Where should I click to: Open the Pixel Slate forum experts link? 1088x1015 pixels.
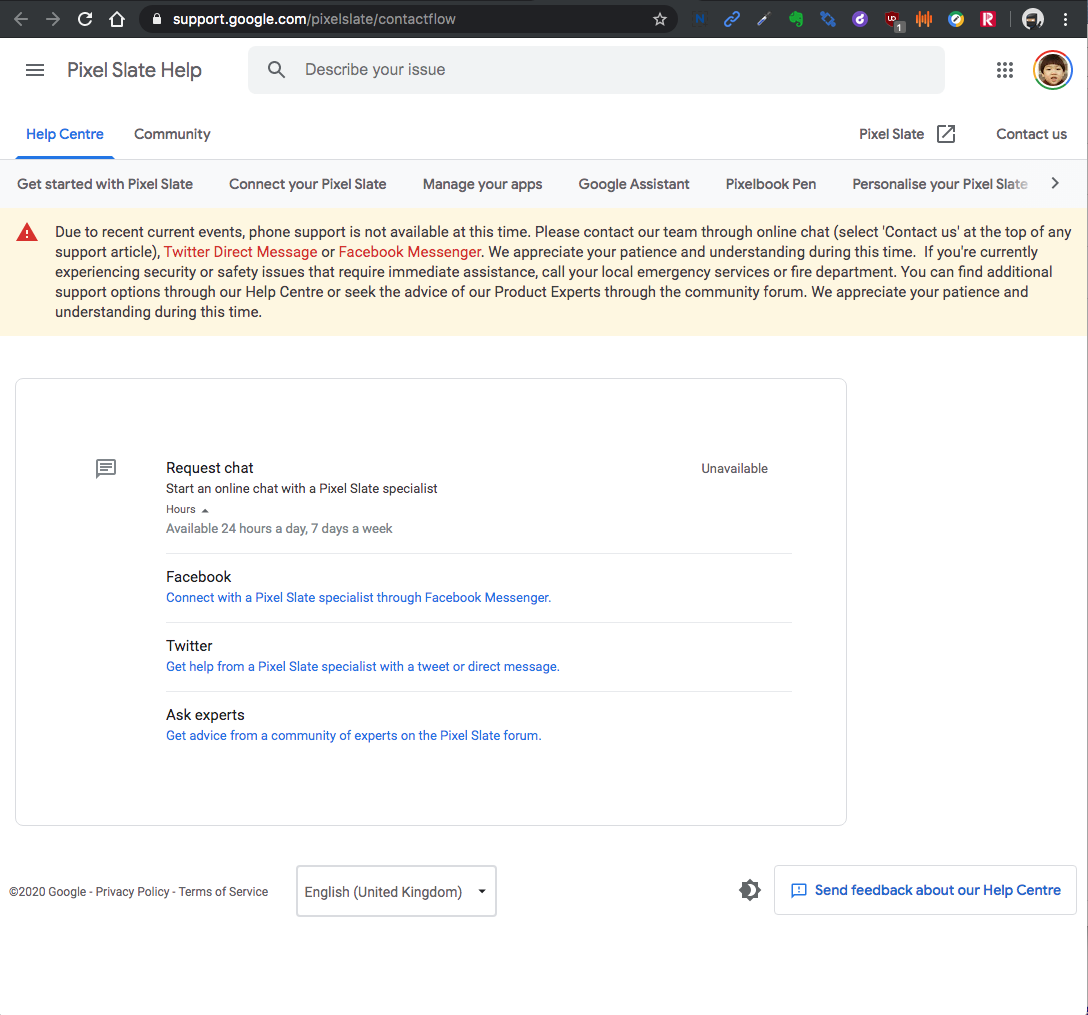[x=353, y=735]
